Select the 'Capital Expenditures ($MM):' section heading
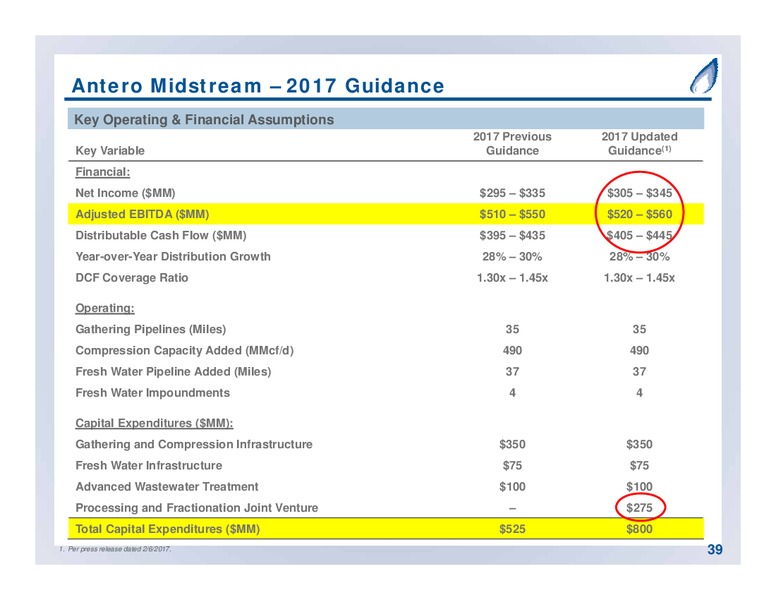Viewport: 776px width, 600px height. click(x=154, y=423)
